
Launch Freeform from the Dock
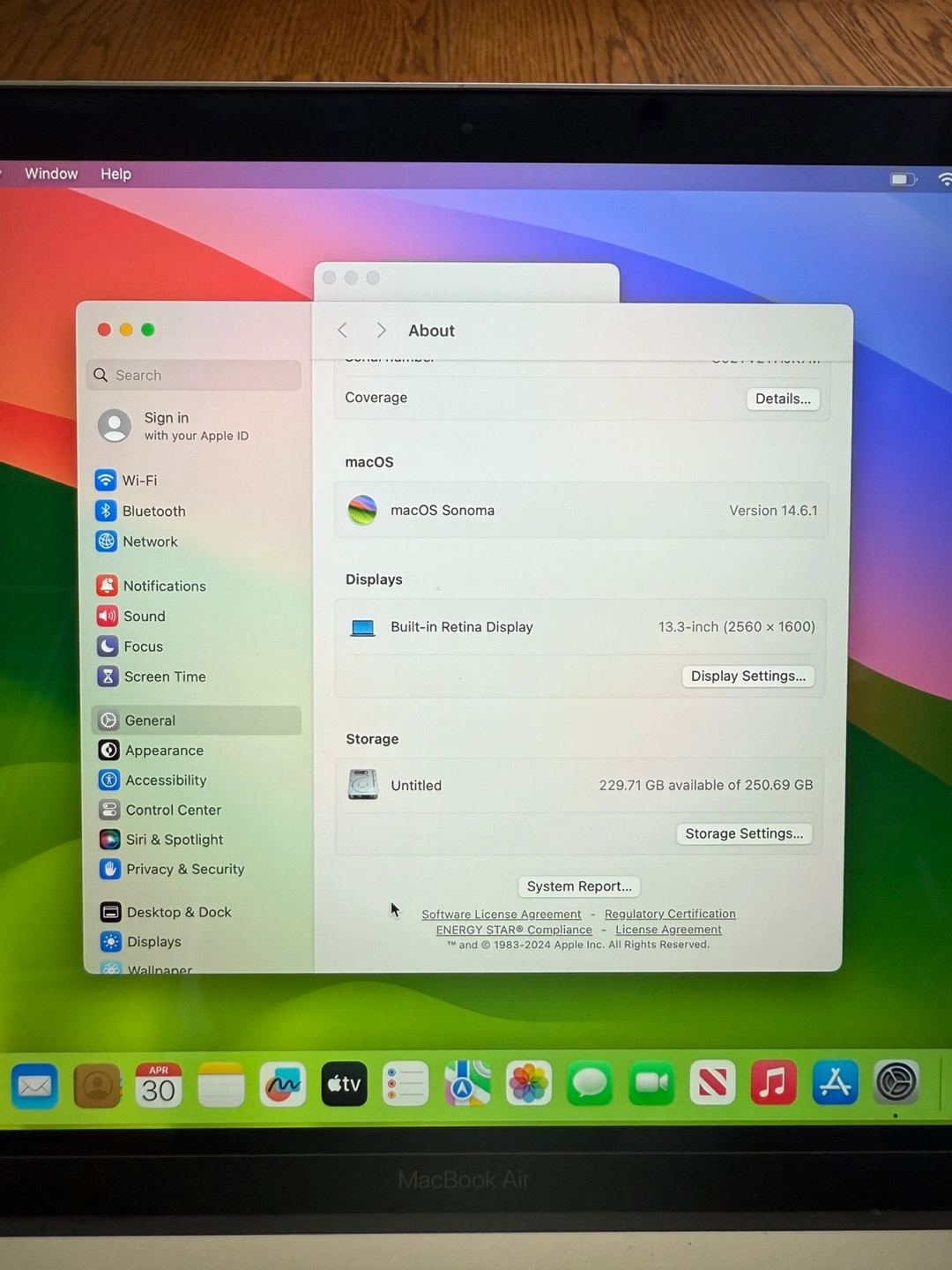point(283,1084)
